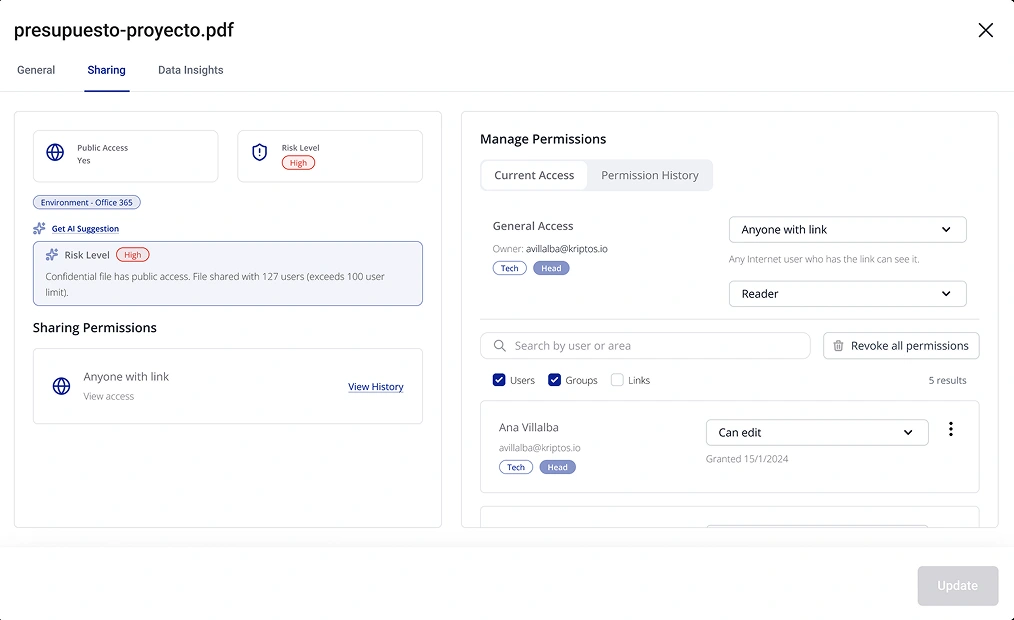The width and height of the screenshot is (1014, 620).
Task: Open Ana Villalba's three-dot options menu
Action: tap(951, 428)
